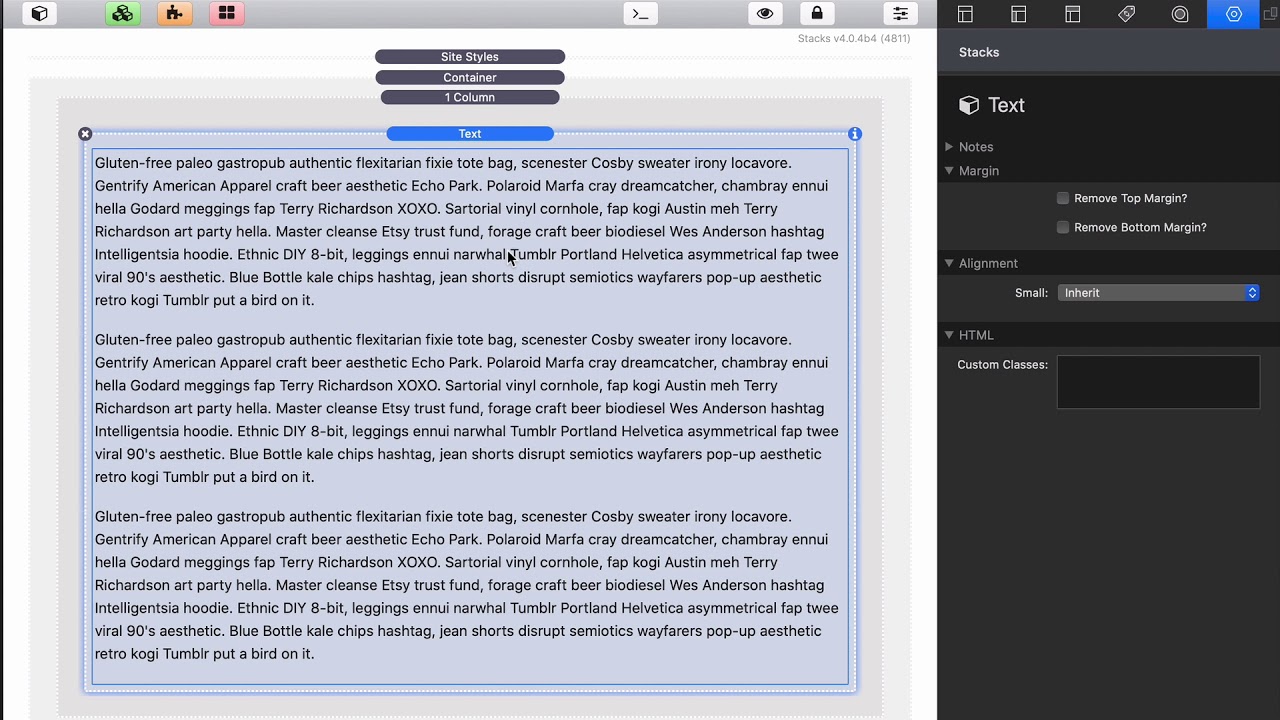Click the Stacks v4.0.4b4 version label
The width and height of the screenshot is (1280, 720).
point(854,39)
